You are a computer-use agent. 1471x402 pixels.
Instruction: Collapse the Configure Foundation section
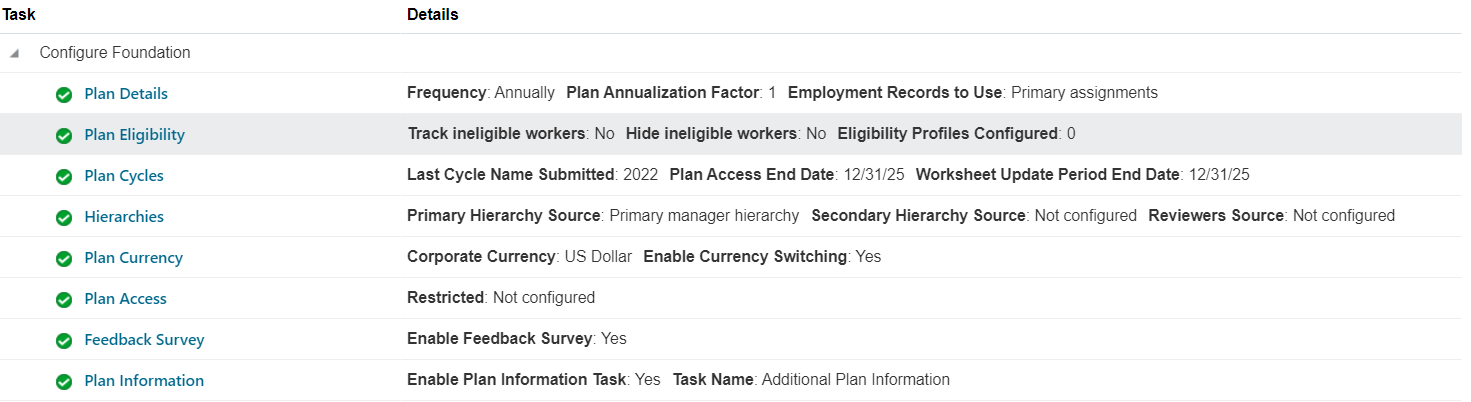pyautogui.click(x=14, y=53)
